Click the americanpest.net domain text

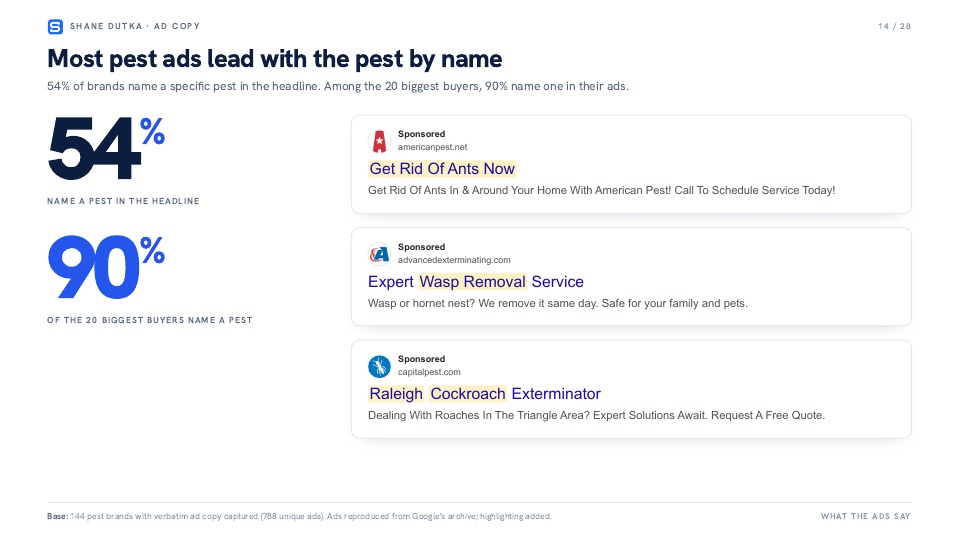432,147
